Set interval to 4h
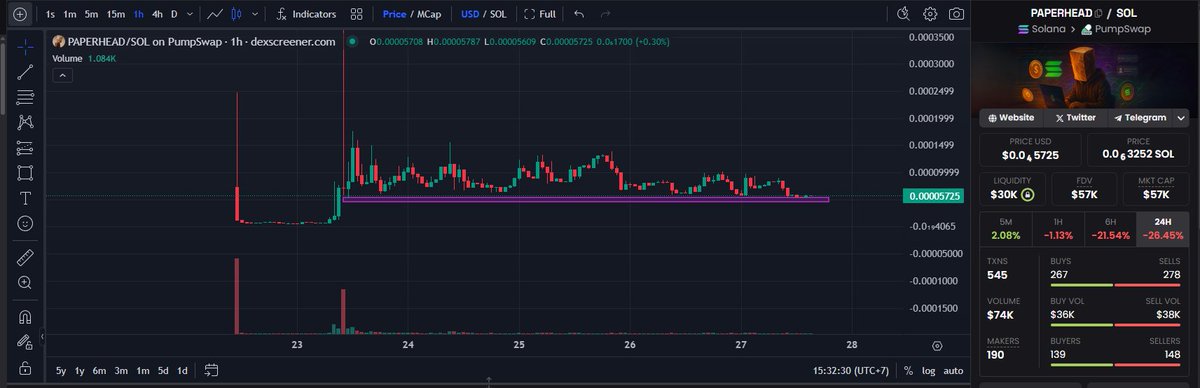Image resolution: width=1200 pixels, height=388 pixels. [157, 15]
